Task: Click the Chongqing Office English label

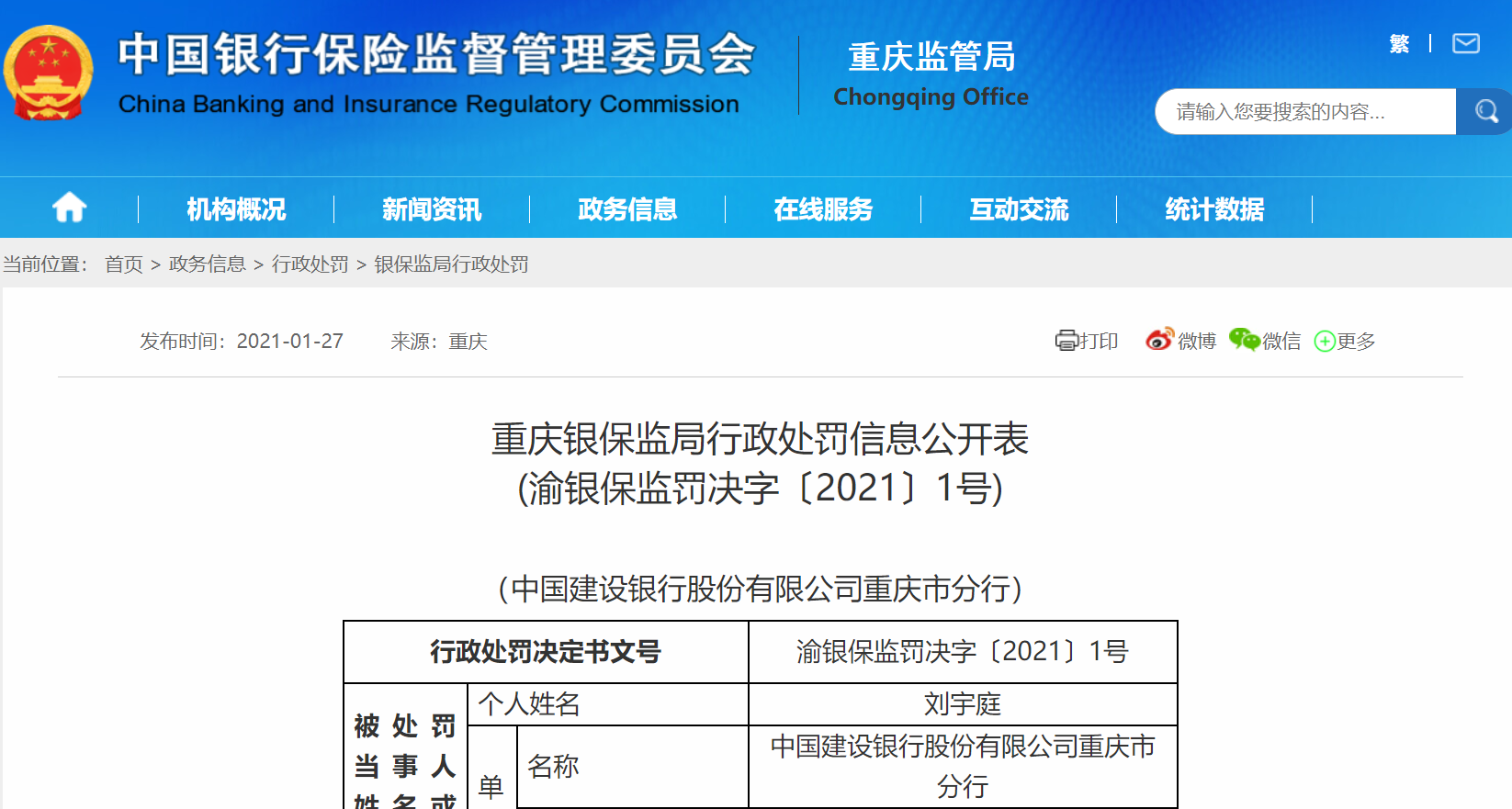Action: [931, 97]
